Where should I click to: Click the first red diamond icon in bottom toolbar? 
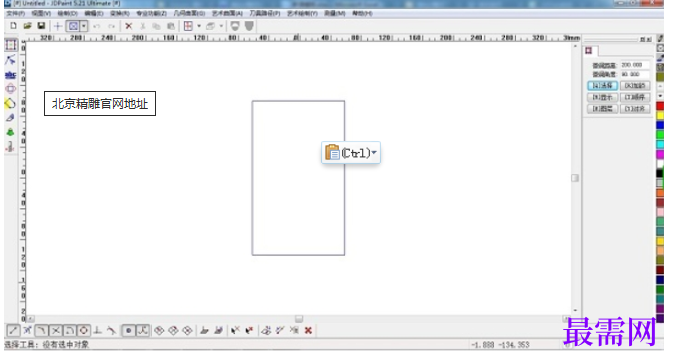(159, 331)
